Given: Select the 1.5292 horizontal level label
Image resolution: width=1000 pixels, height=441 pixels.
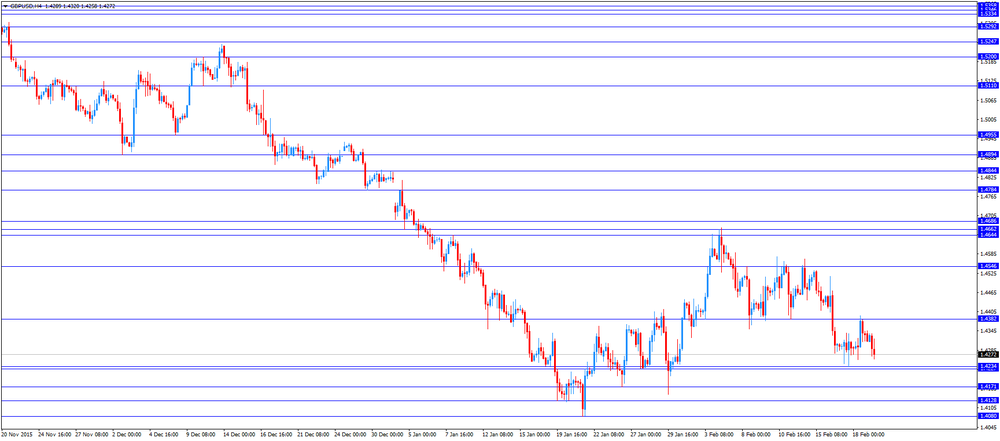Looking at the screenshot, I should (x=988, y=27).
